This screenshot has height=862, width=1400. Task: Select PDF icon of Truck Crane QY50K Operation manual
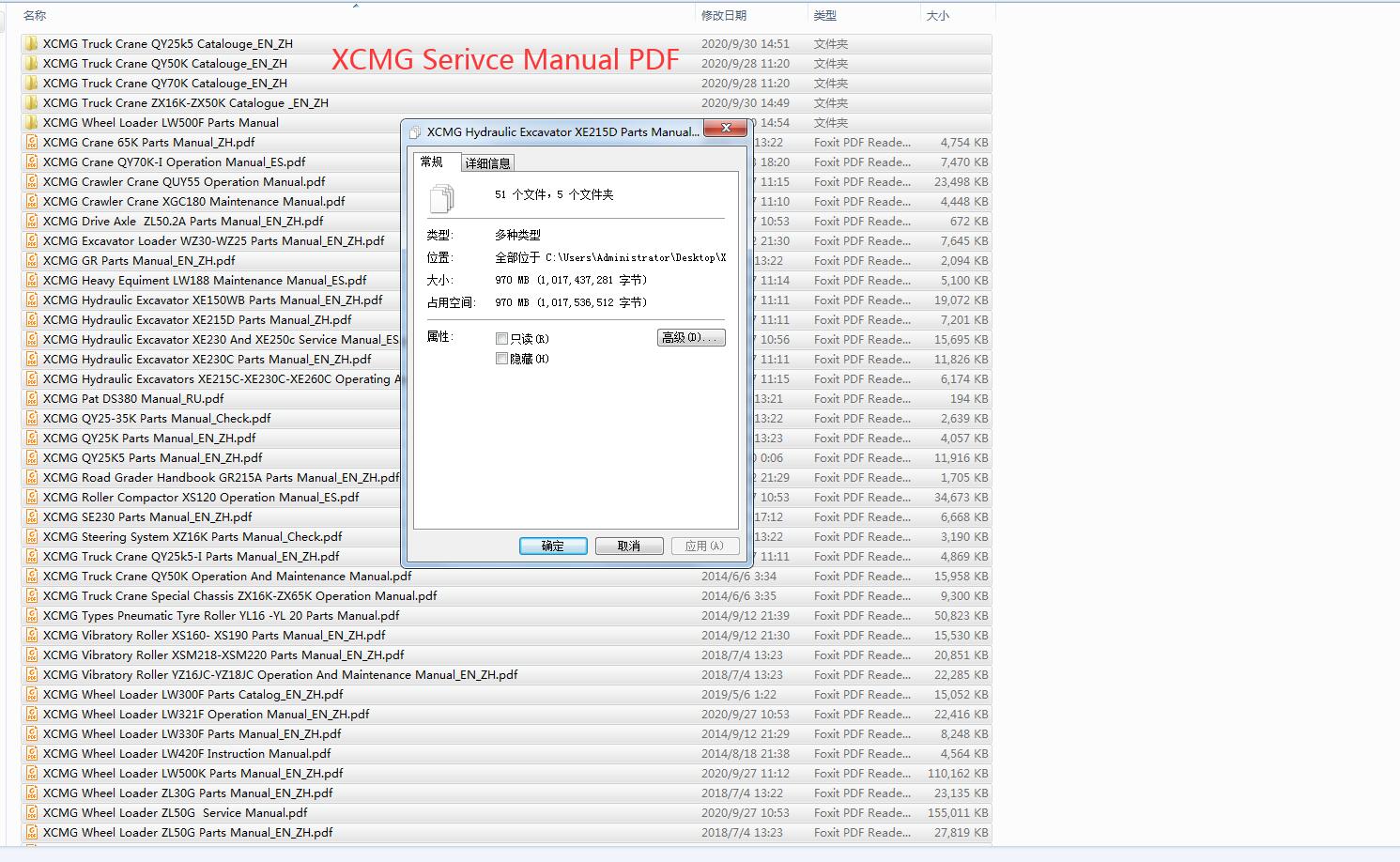pos(32,576)
